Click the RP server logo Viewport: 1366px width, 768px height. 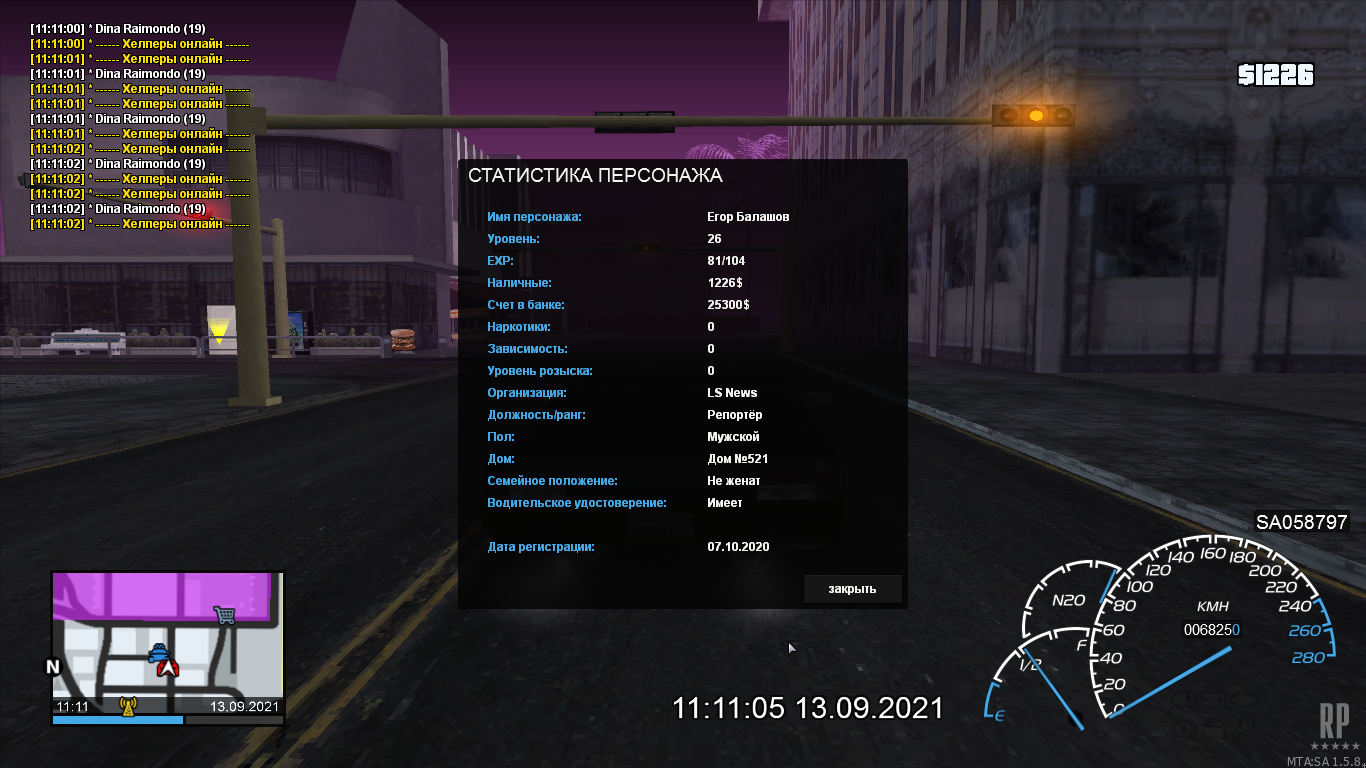point(1334,727)
